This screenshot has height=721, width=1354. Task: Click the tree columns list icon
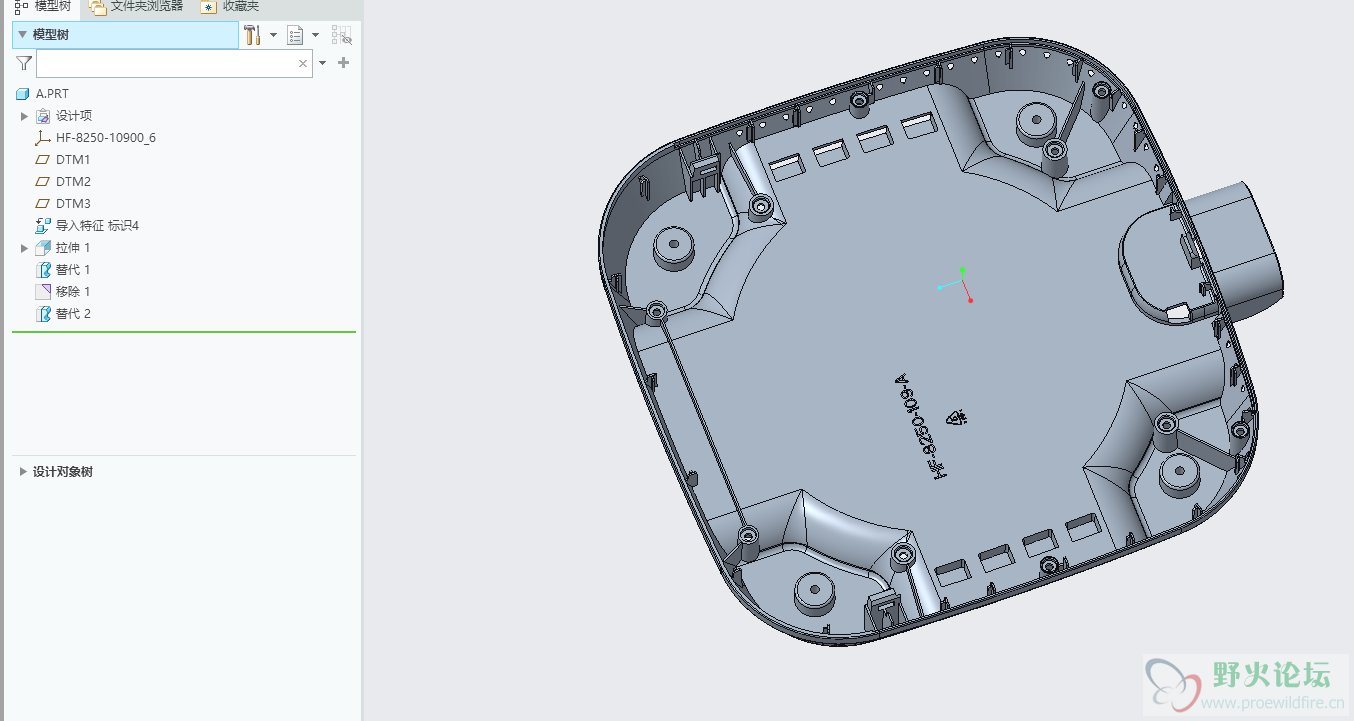click(295, 35)
